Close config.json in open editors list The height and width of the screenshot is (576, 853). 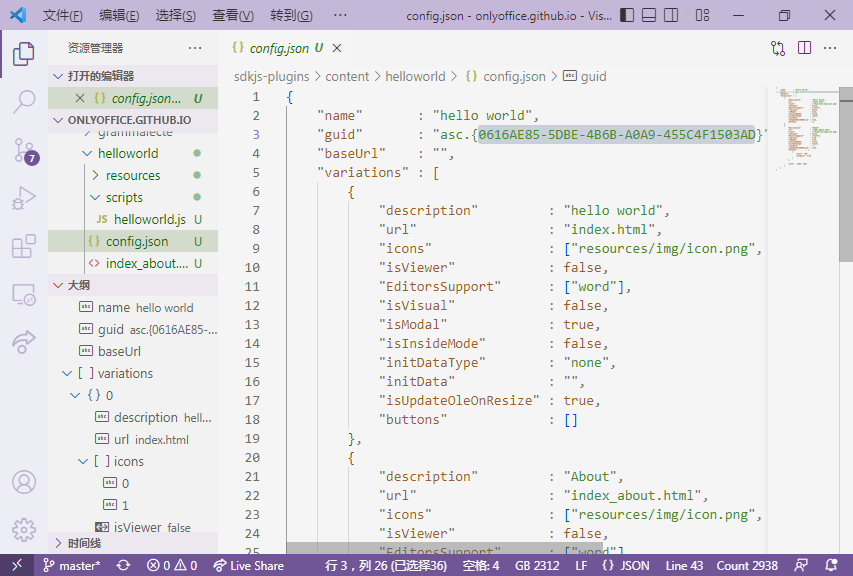click(x=80, y=98)
